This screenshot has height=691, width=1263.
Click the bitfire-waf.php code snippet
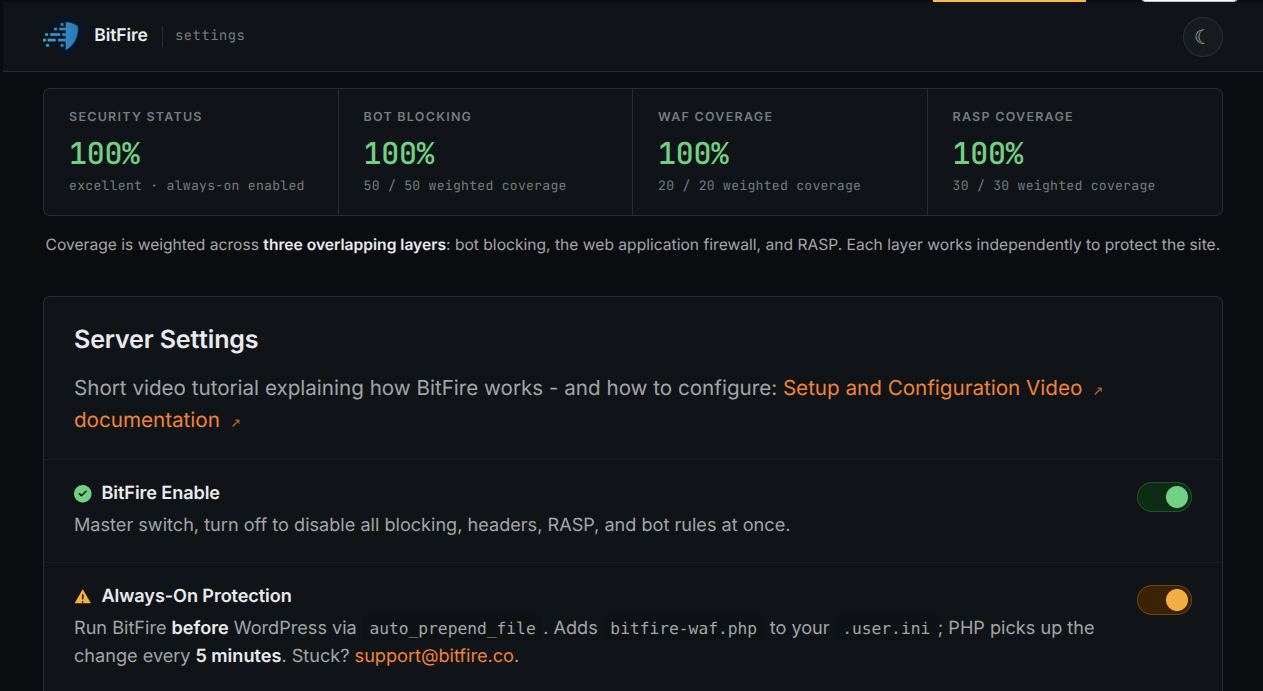684,629
